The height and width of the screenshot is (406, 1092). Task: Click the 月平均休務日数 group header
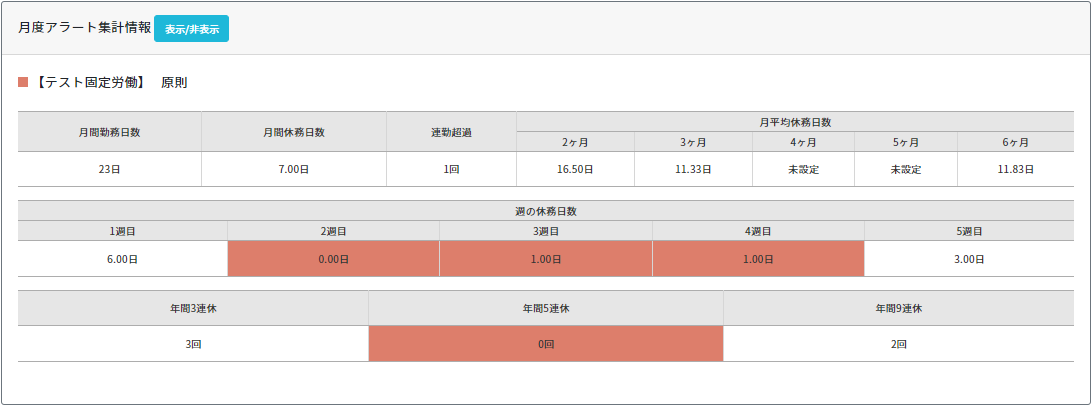tap(795, 122)
